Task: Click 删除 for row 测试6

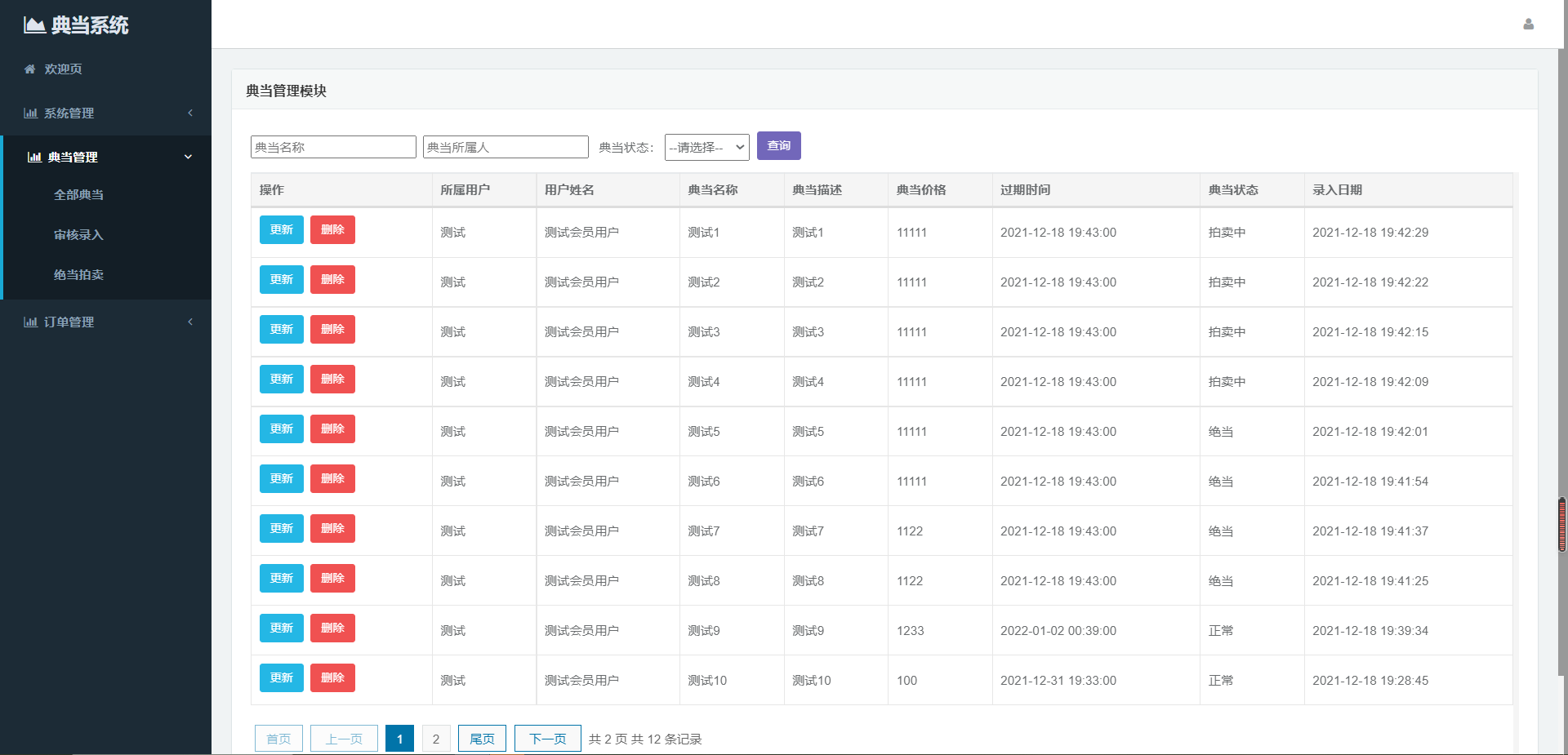Action: pyautogui.click(x=332, y=479)
